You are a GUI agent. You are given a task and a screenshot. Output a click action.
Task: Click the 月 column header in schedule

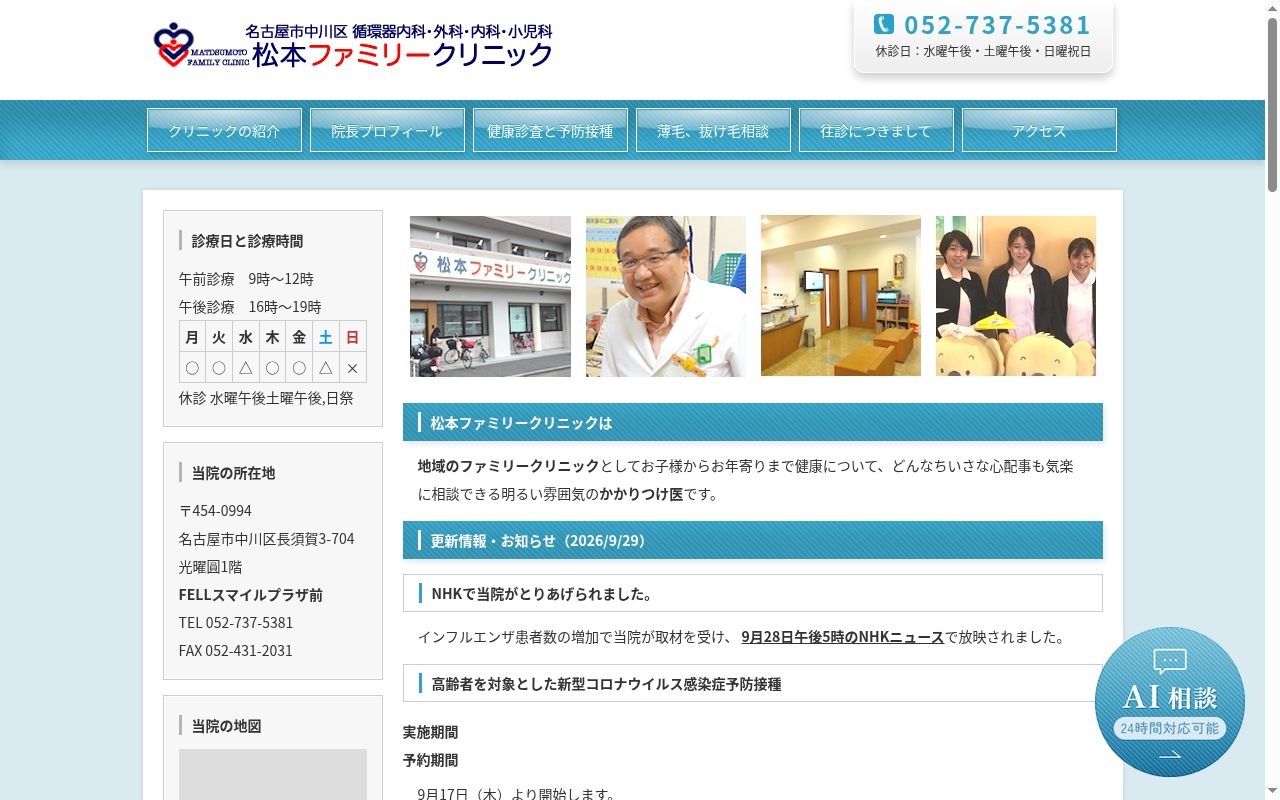(192, 337)
